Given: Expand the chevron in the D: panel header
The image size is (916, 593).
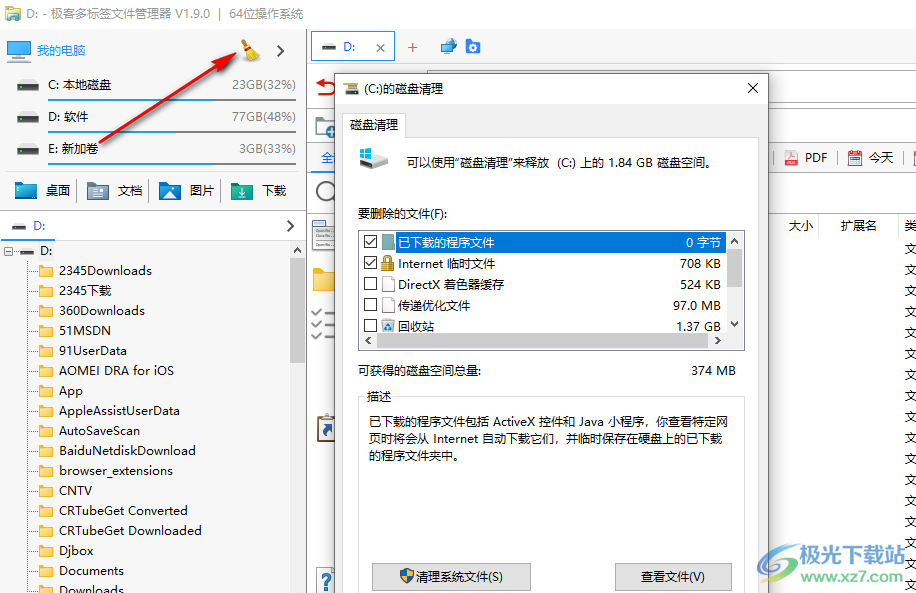Looking at the screenshot, I should 290,226.
